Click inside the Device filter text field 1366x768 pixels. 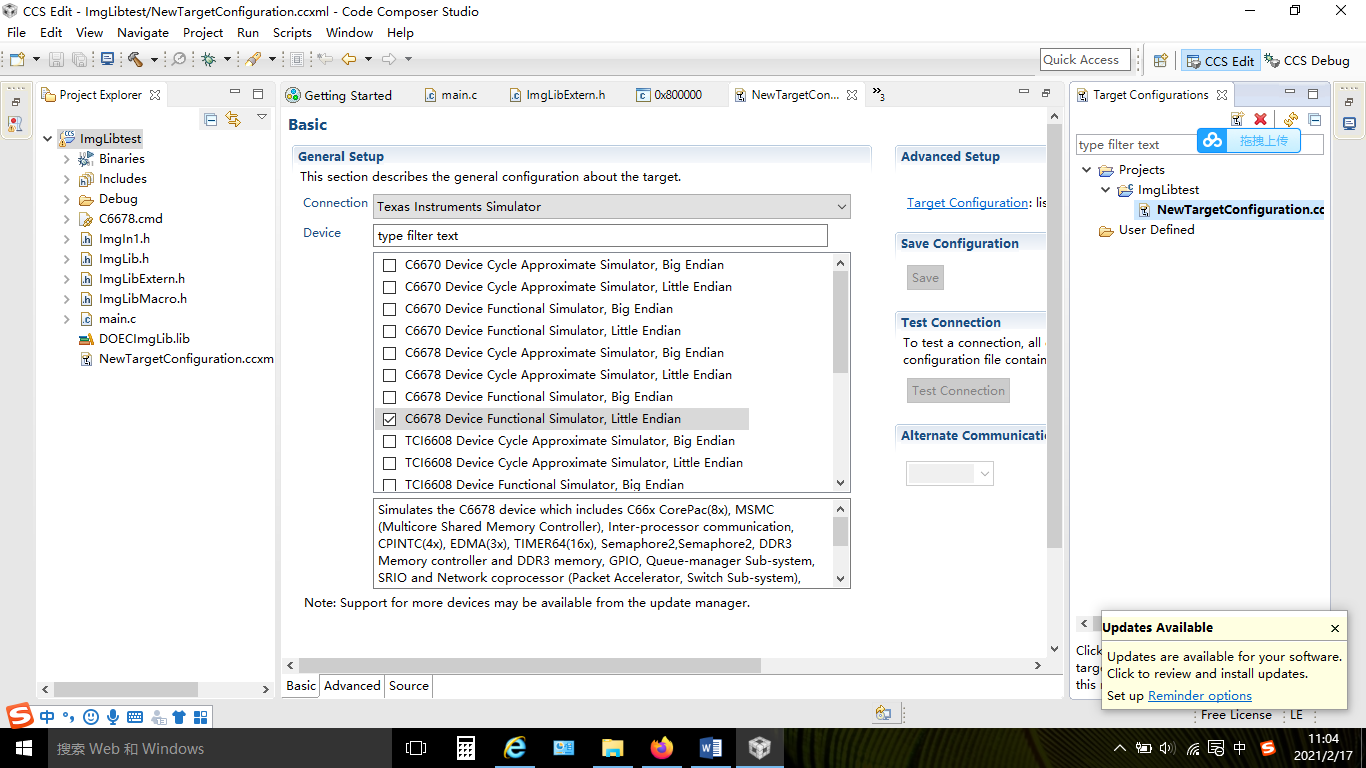tap(600, 235)
